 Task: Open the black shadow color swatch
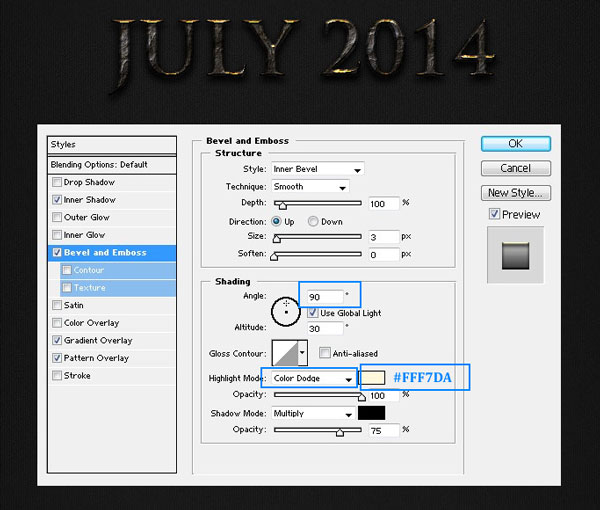point(372,413)
